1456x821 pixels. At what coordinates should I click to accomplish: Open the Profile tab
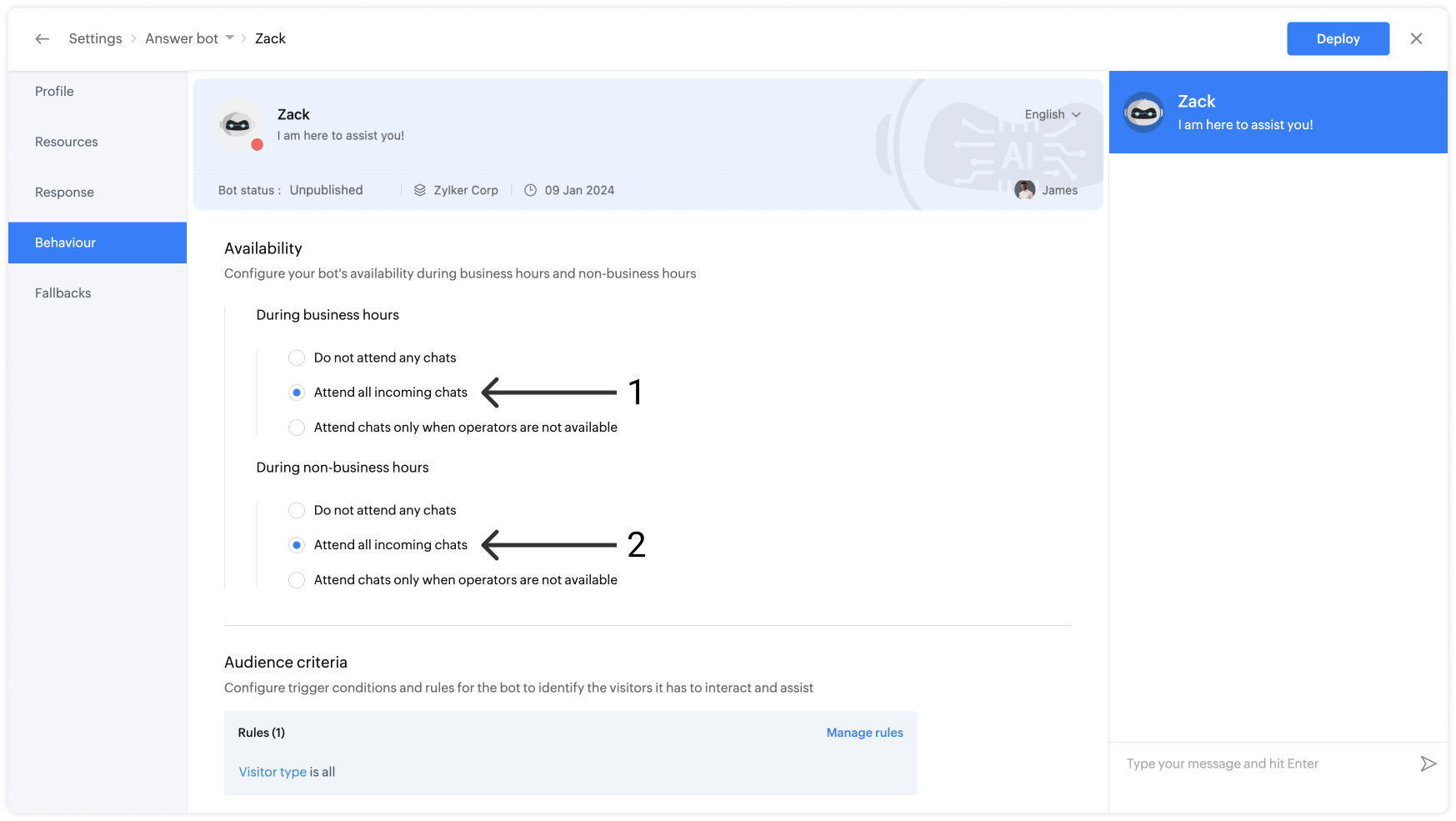click(x=54, y=92)
